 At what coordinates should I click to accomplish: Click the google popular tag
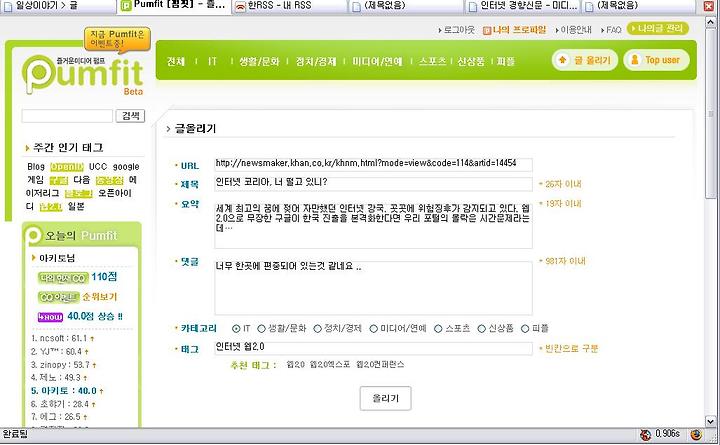click(x=126, y=167)
